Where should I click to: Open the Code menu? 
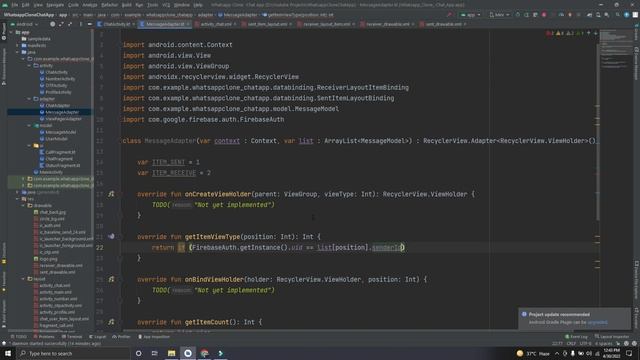pos(73,5)
